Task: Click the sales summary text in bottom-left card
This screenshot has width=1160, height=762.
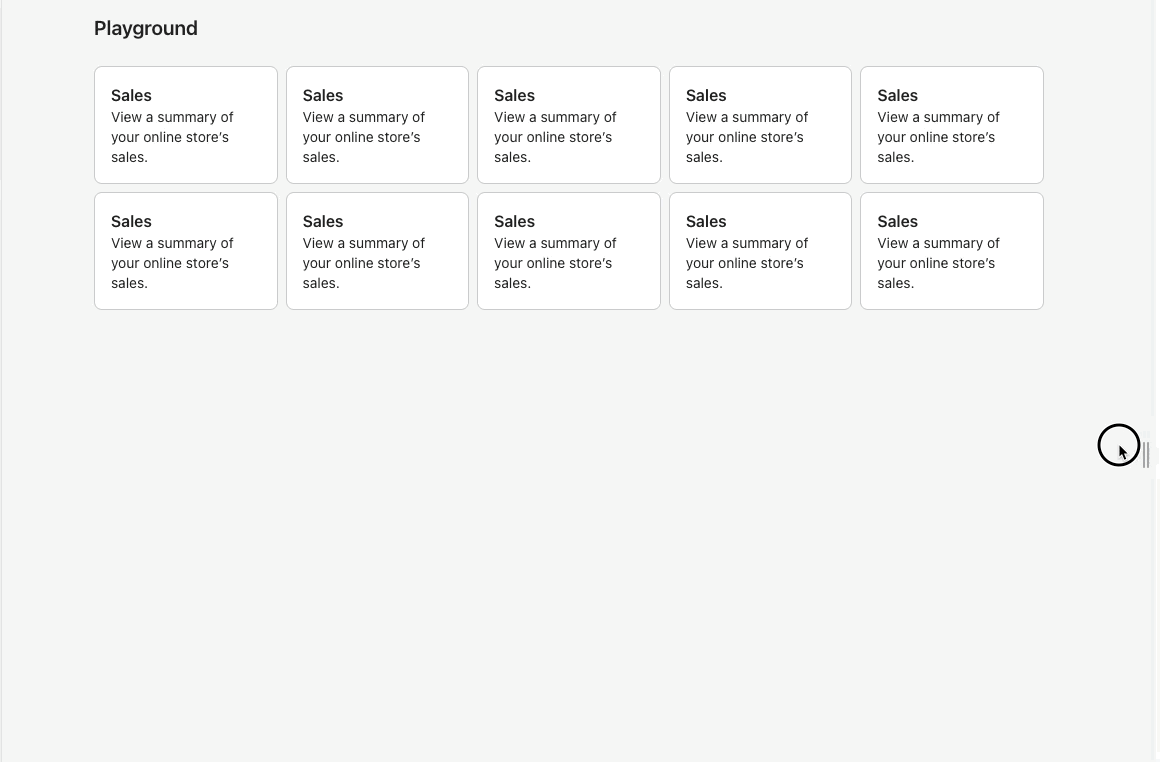Action: click(172, 263)
